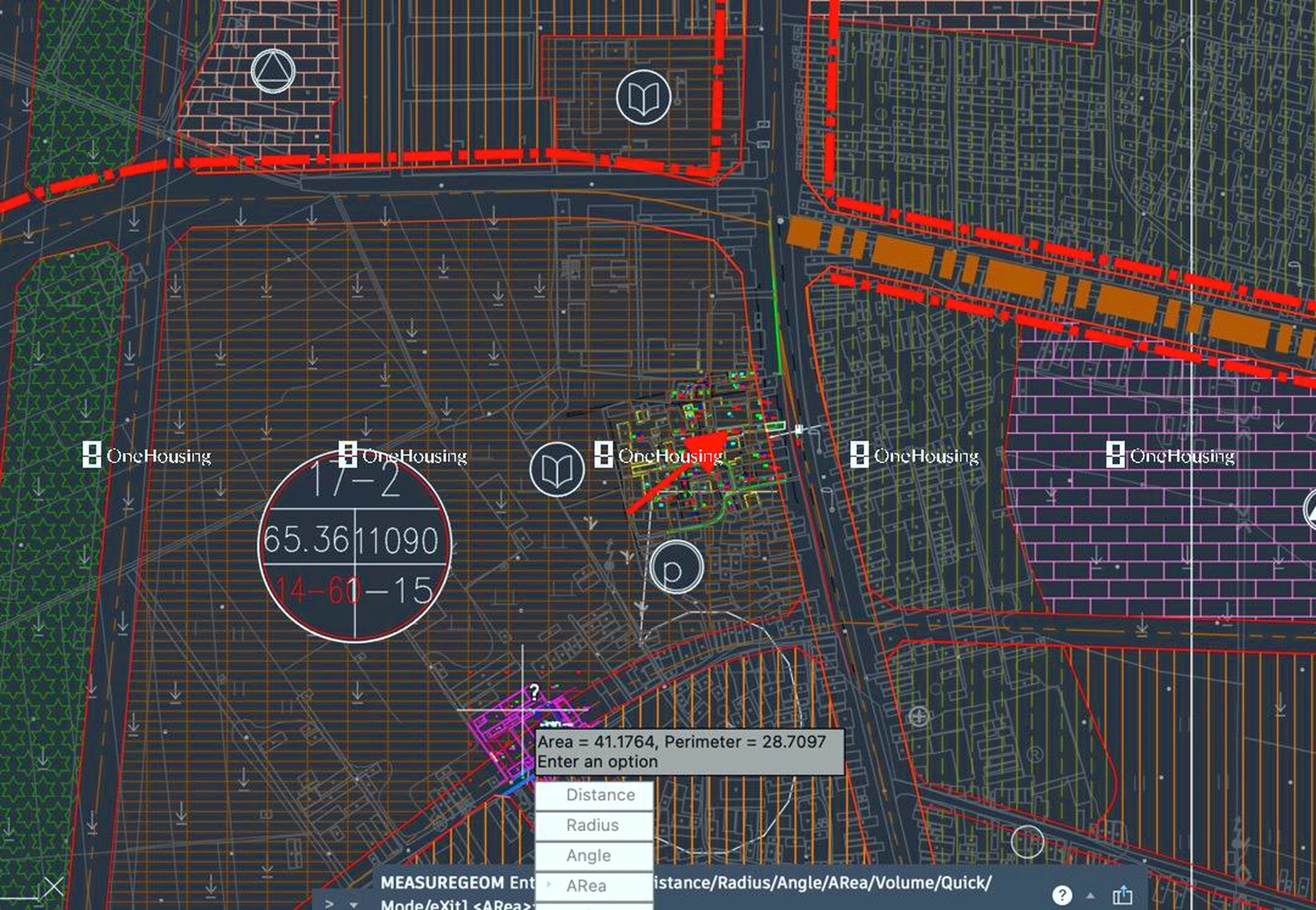Click the circled book symbol near OneHousing
This screenshot has height=910, width=1316.
[556, 470]
